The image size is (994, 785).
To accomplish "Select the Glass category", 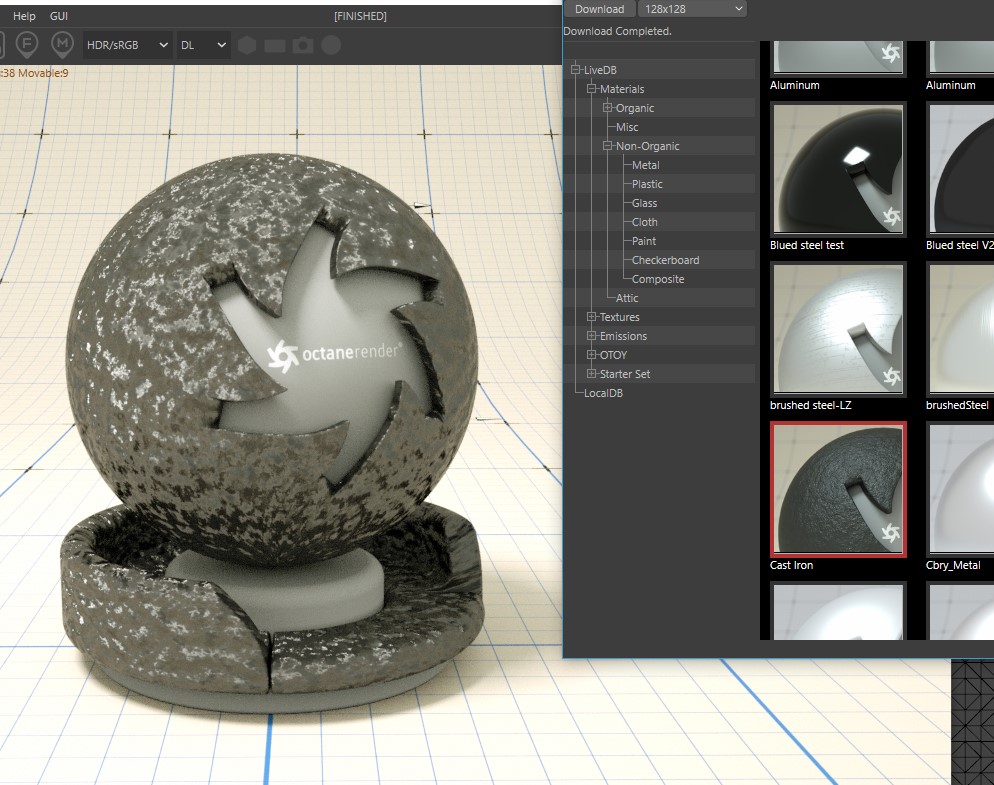I will point(644,203).
